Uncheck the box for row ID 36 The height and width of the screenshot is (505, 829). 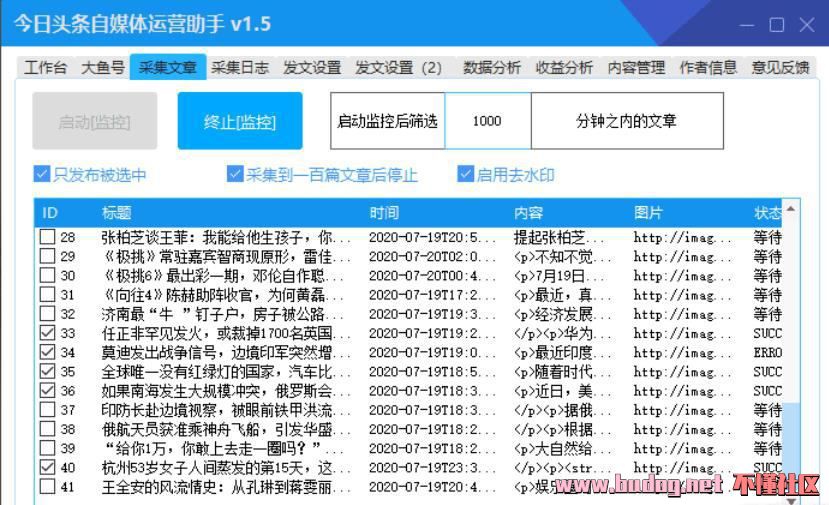click(48, 390)
